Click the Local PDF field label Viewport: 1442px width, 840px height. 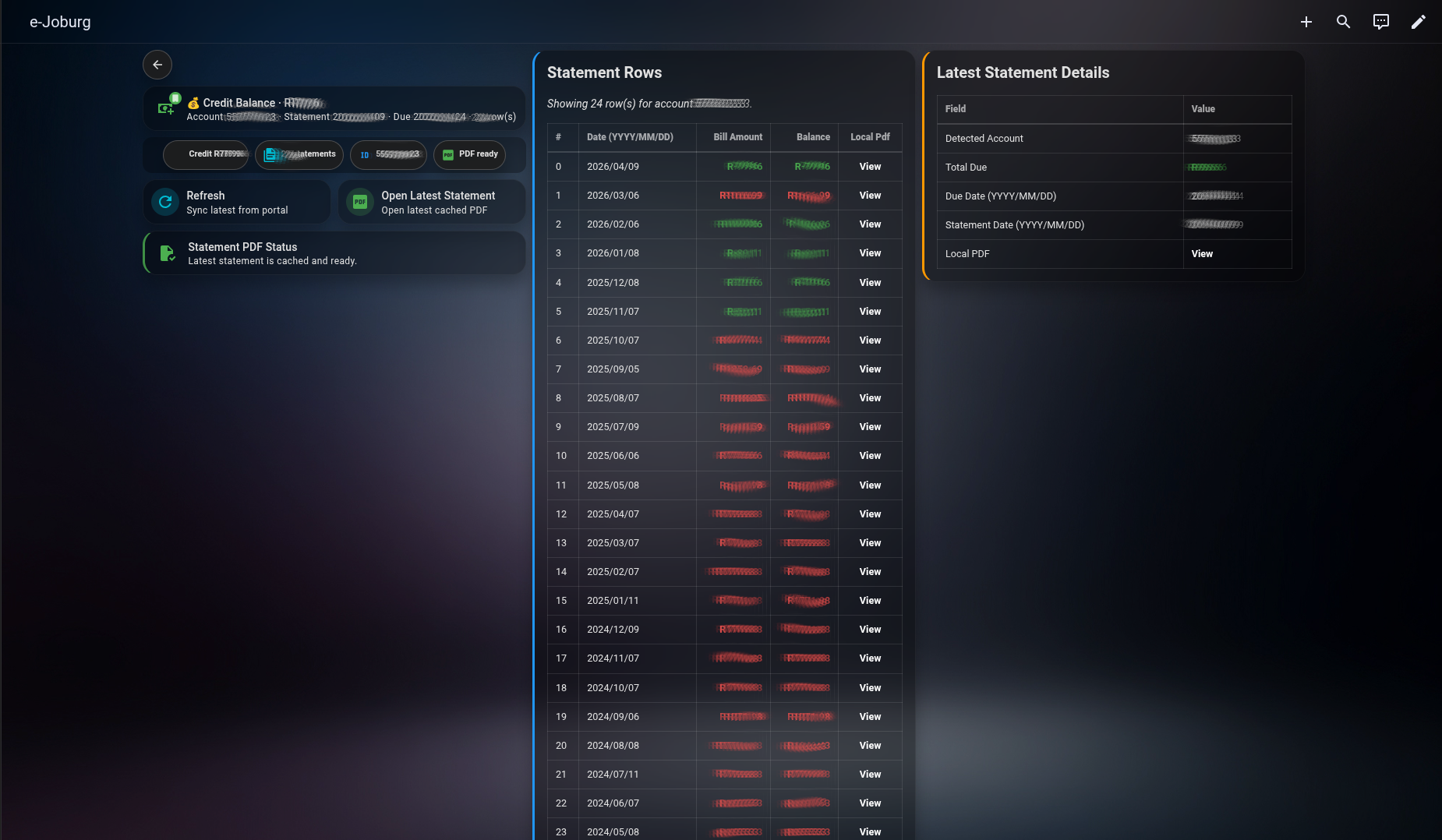tap(967, 254)
